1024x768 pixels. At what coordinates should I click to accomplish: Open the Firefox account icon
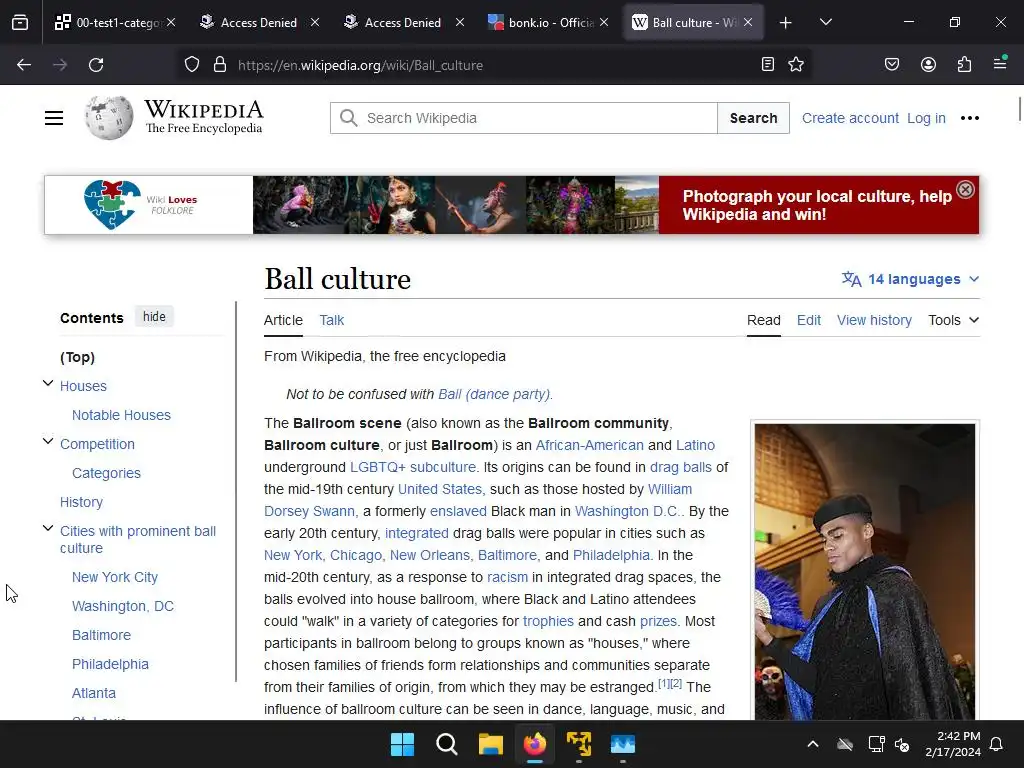928,64
